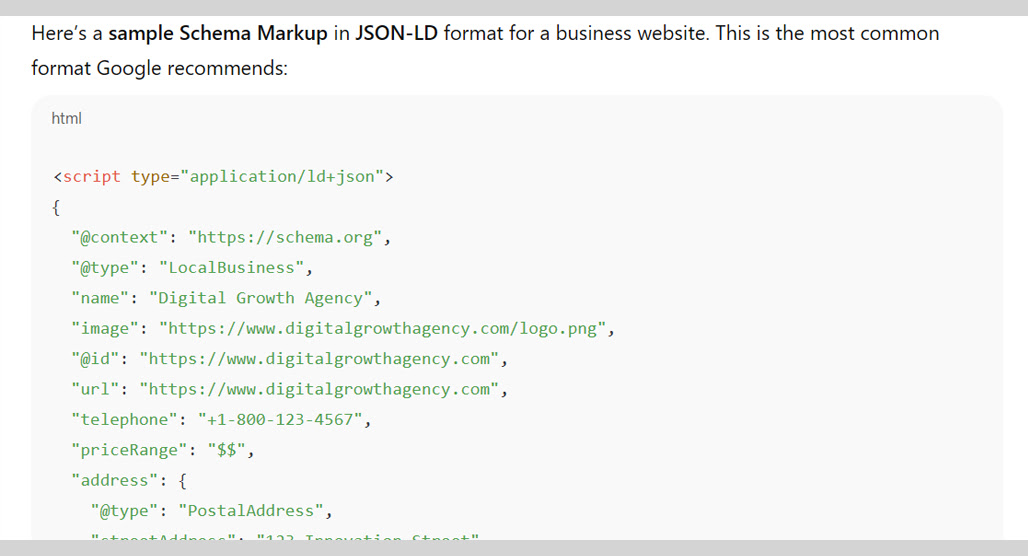
Task: Click the "LocalBusiness" type value
Action: (231, 268)
